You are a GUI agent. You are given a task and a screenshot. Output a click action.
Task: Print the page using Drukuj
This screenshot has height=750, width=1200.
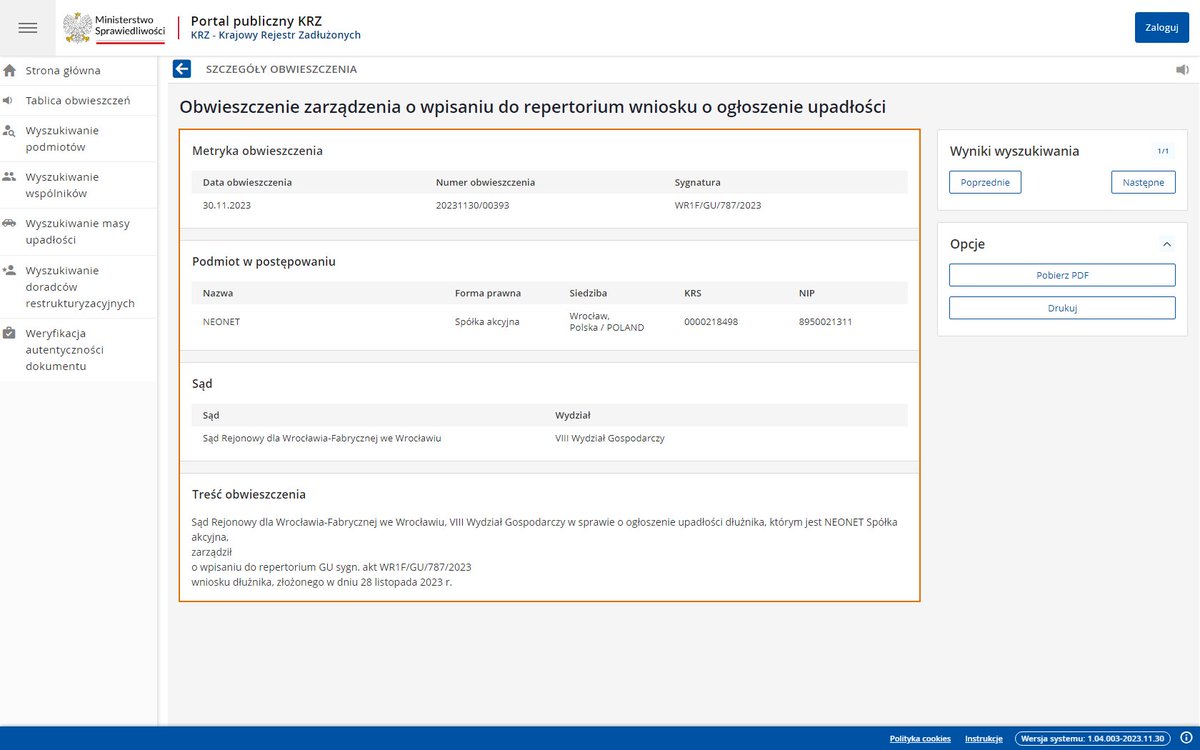pyautogui.click(x=1062, y=307)
